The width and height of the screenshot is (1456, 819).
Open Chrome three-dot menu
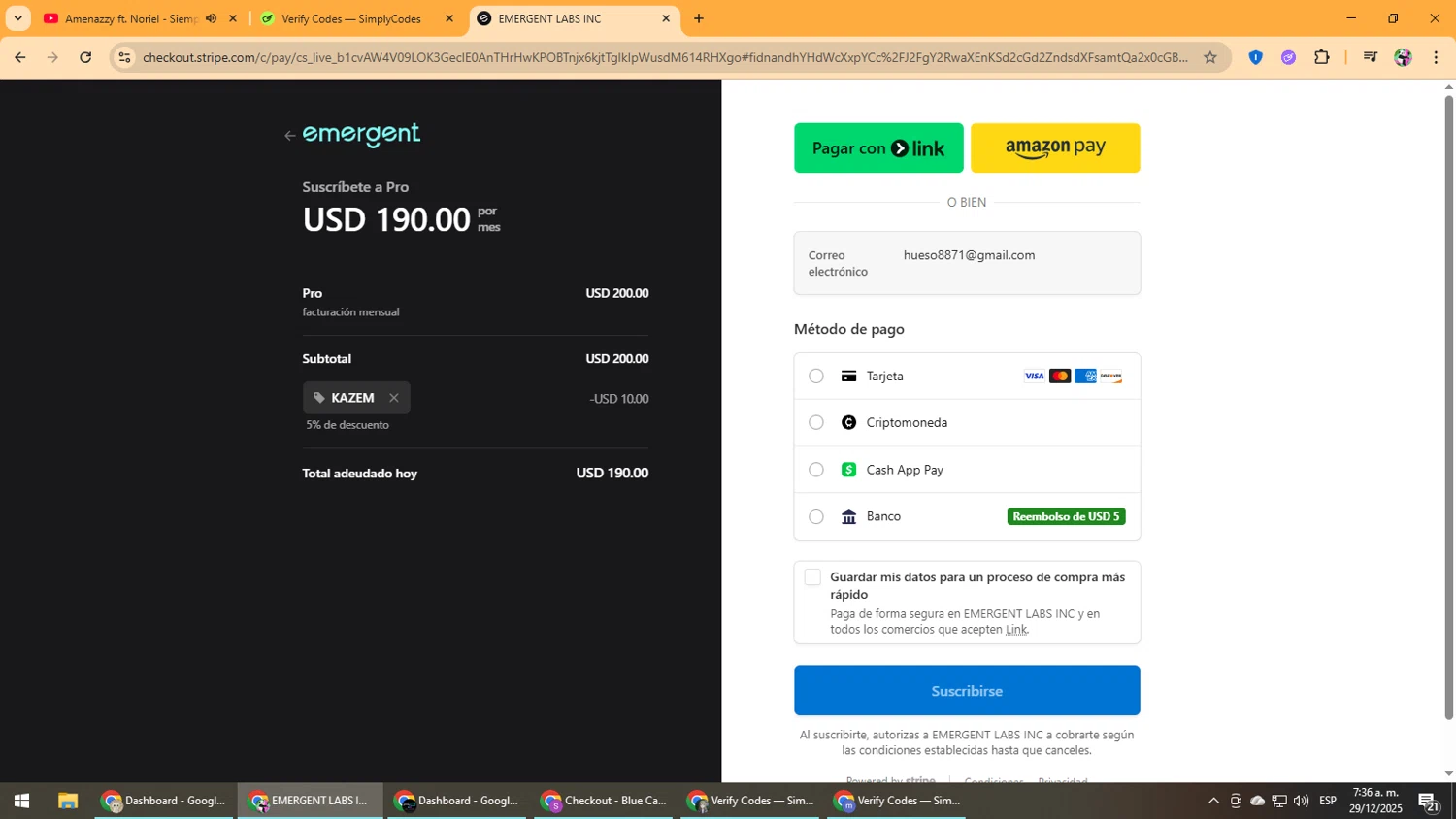pyautogui.click(x=1436, y=57)
